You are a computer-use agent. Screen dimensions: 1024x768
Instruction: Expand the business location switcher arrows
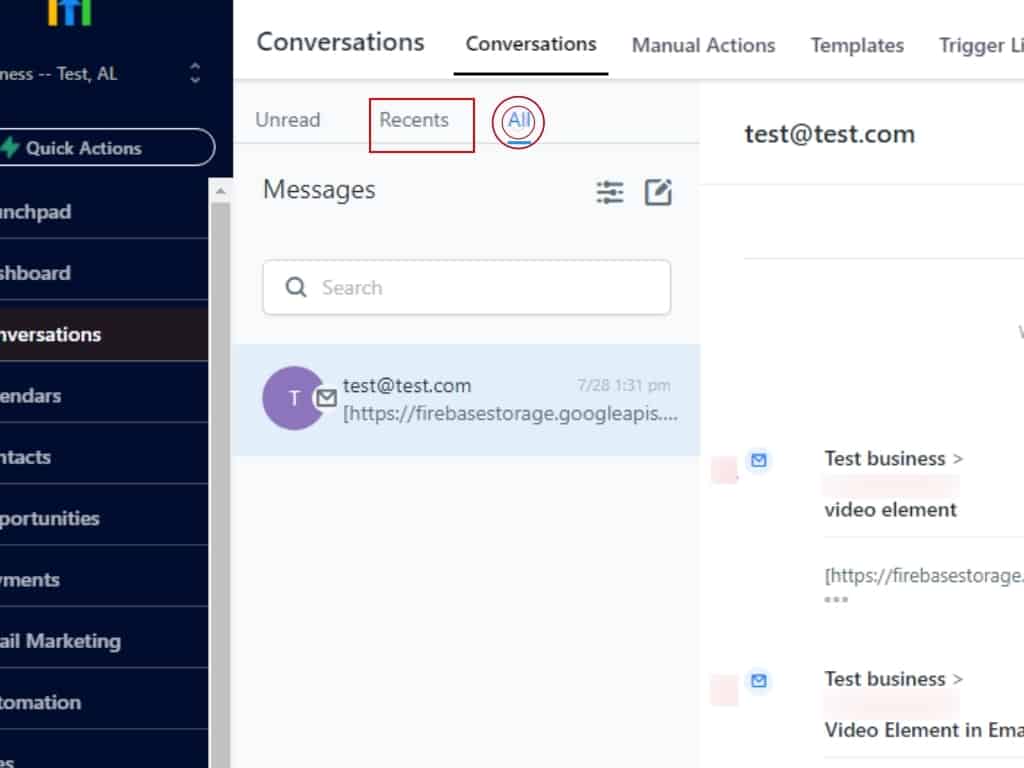[195, 73]
